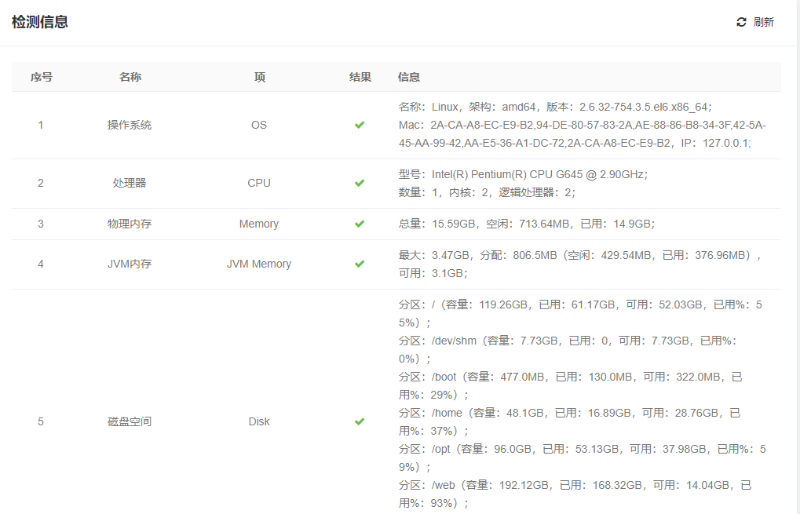Click the 检测信息 panel title

click(x=40, y=22)
